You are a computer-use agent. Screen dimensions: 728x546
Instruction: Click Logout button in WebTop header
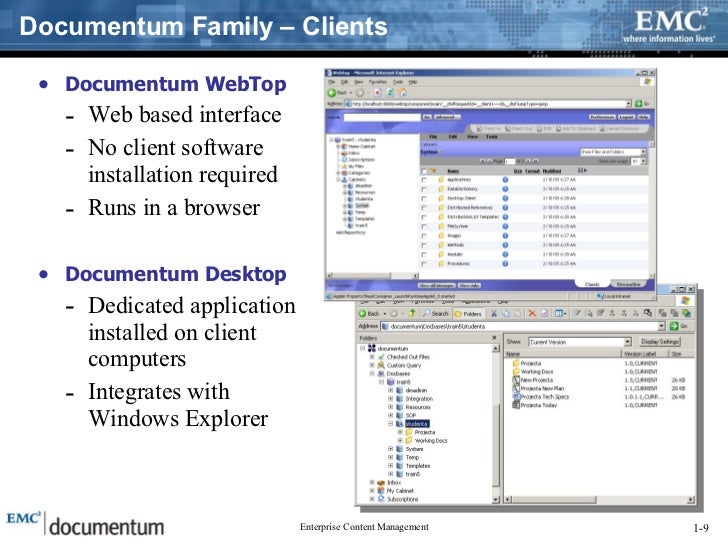[626, 117]
